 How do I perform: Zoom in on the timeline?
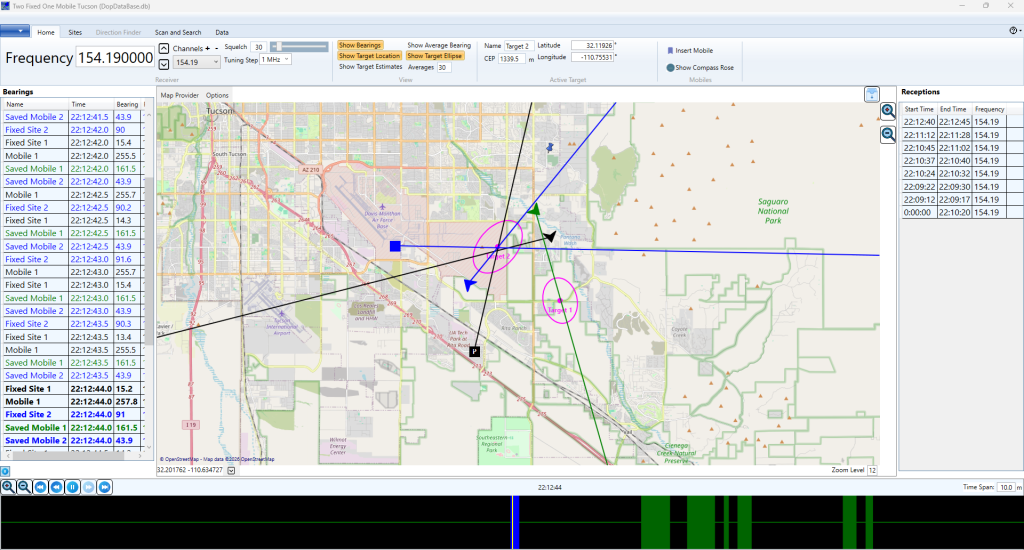(8, 487)
